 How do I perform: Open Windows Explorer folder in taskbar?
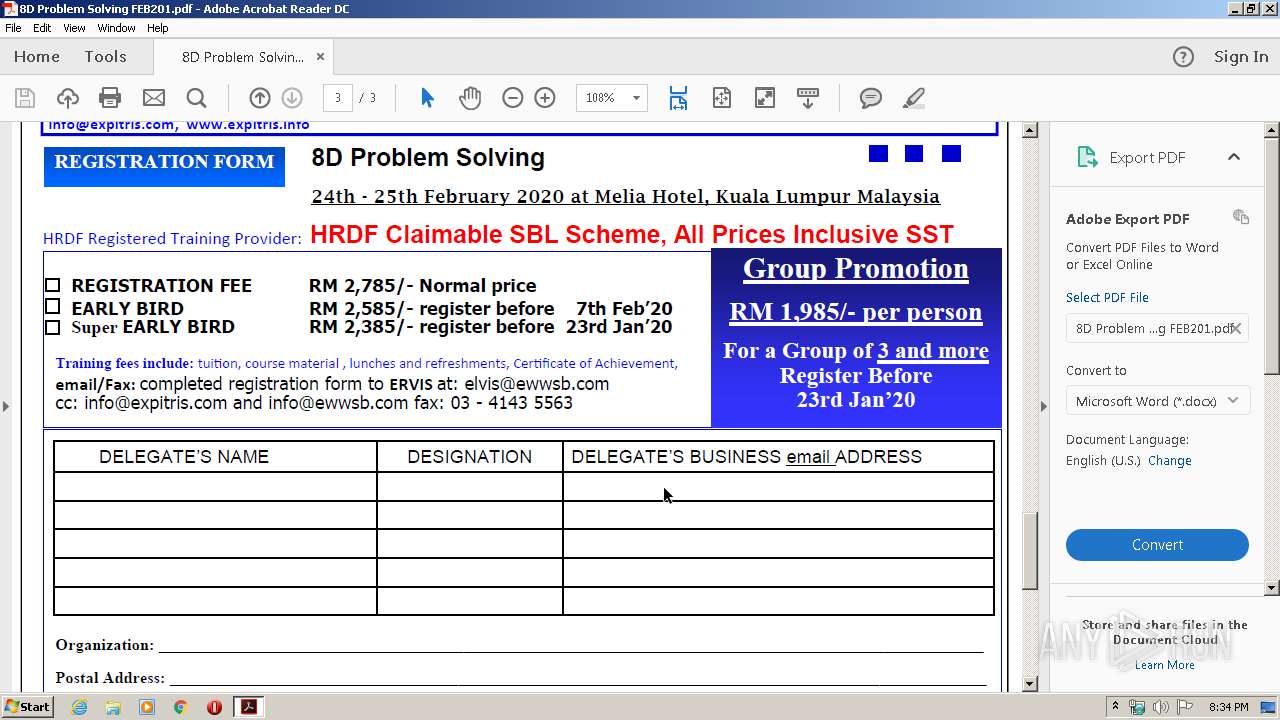113,707
